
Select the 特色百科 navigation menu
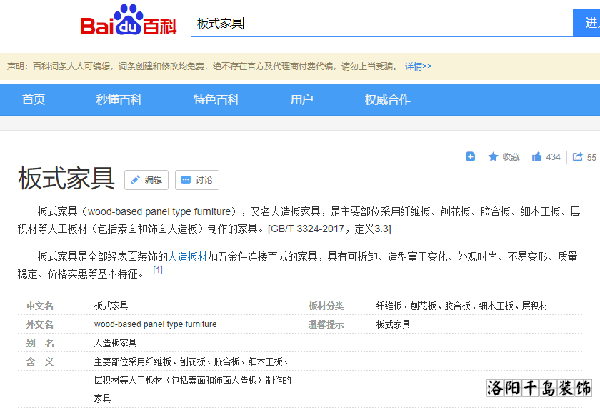click(216, 99)
